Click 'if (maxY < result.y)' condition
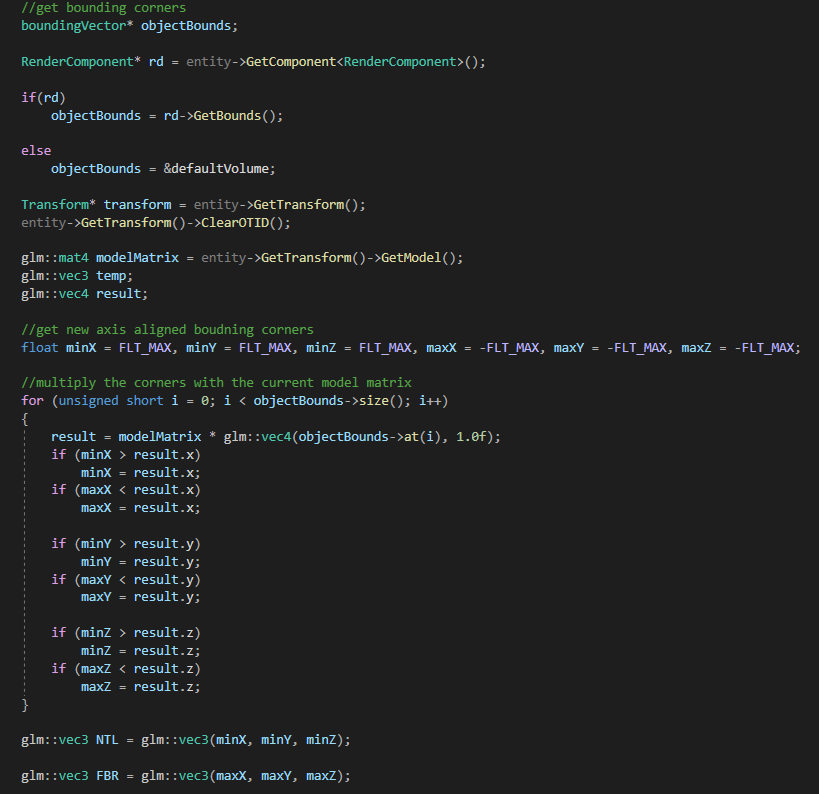This screenshot has height=794, width=819. tap(126, 580)
